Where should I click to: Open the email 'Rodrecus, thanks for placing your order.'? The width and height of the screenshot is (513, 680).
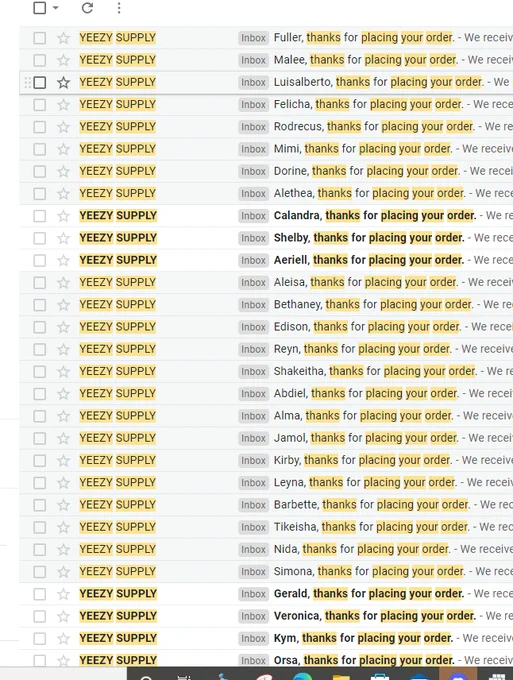[374, 127]
